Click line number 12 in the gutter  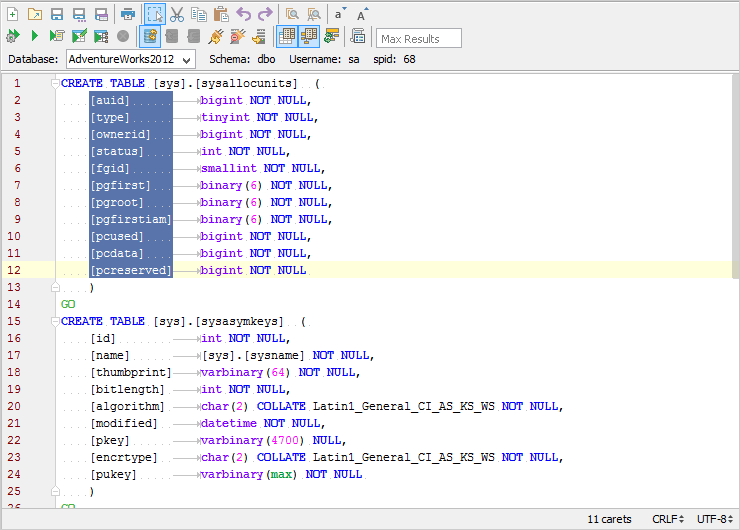(14, 270)
